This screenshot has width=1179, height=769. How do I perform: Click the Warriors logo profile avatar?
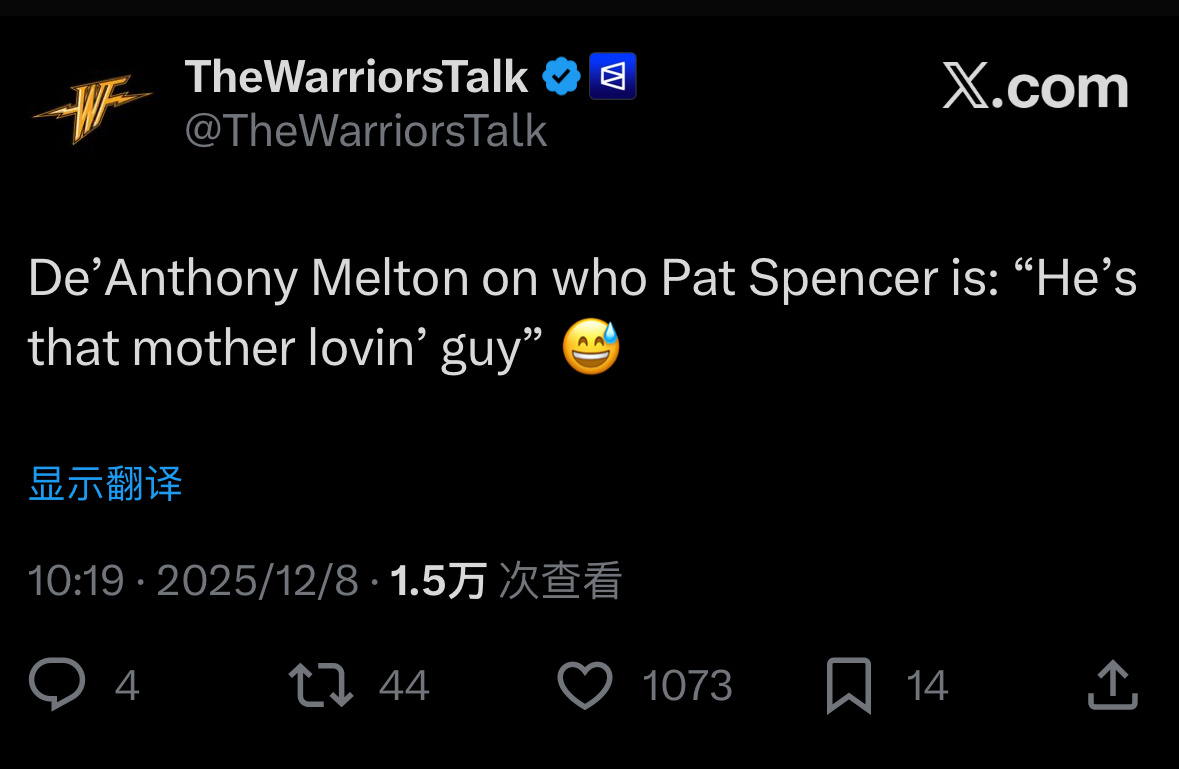coord(93,103)
